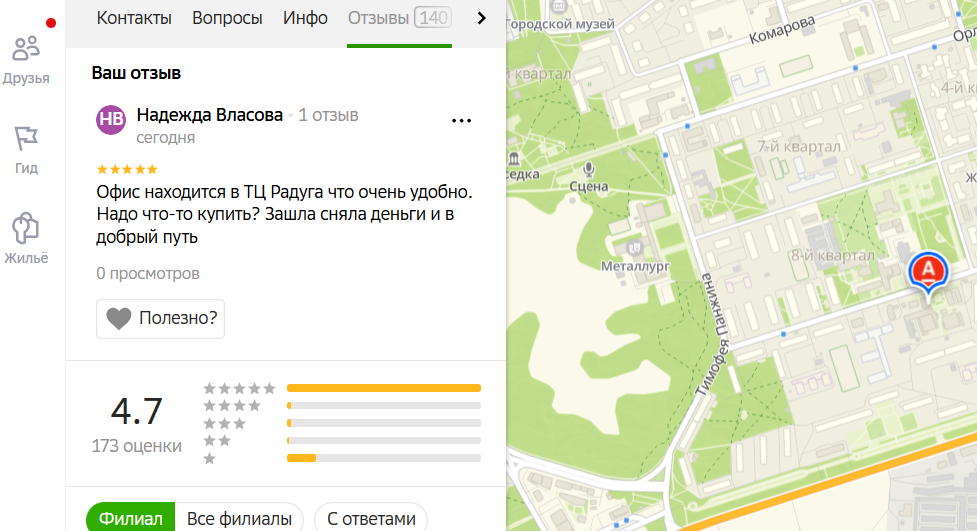Click the red notification dot

pos(51,23)
